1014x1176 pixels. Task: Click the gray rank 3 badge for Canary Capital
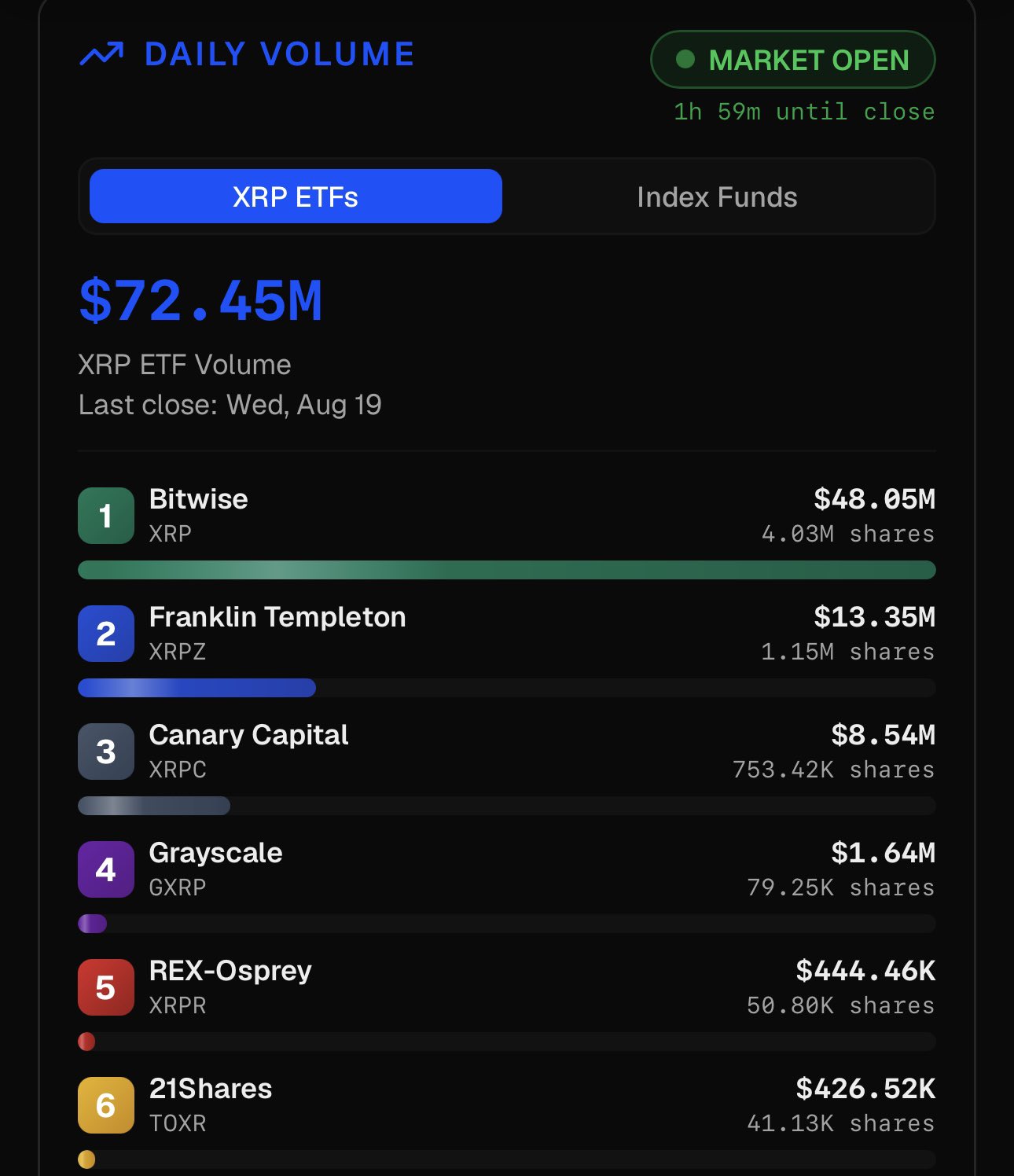tap(106, 752)
